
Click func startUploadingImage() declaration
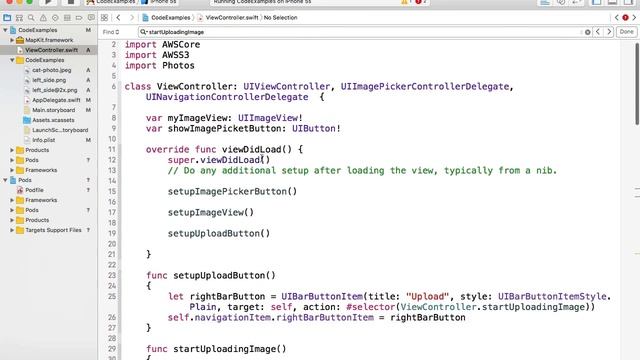click(216, 349)
